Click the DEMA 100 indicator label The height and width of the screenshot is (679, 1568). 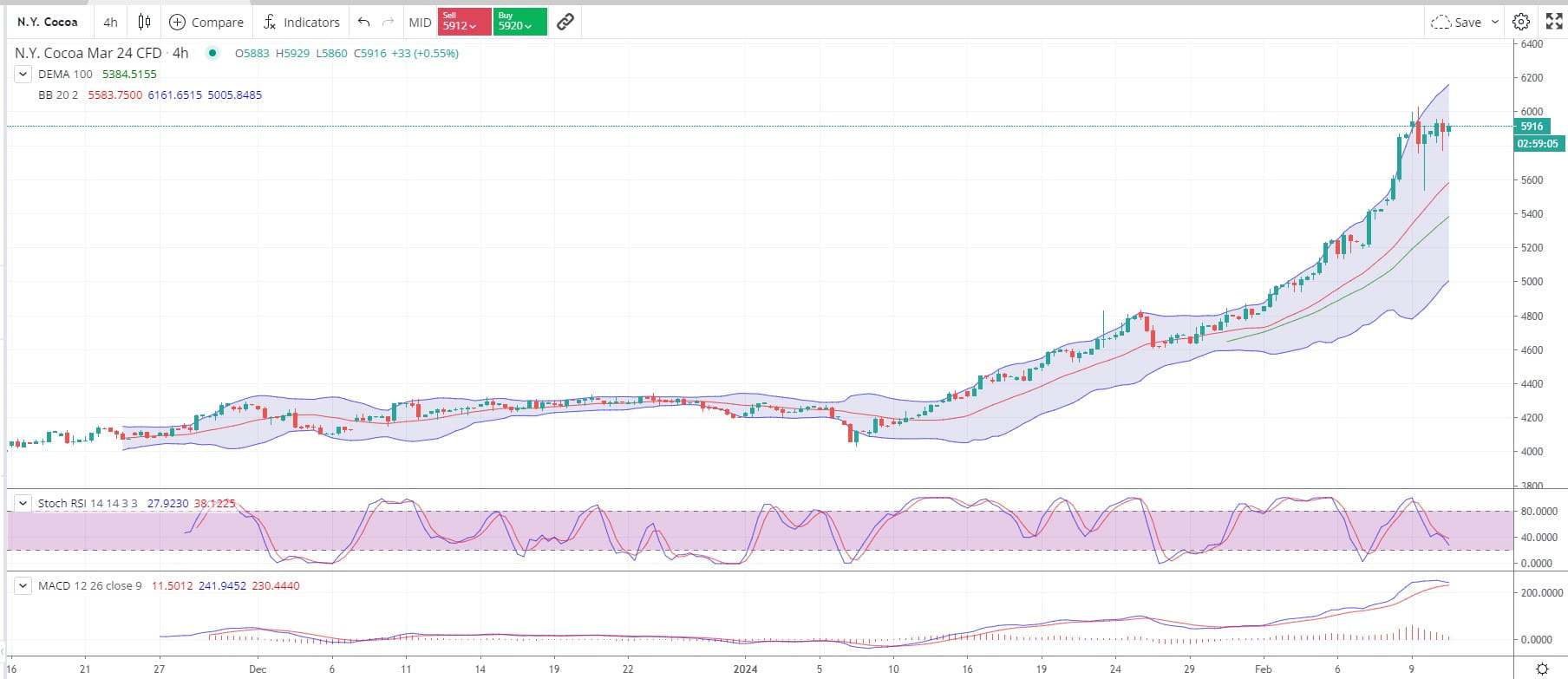(x=65, y=75)
